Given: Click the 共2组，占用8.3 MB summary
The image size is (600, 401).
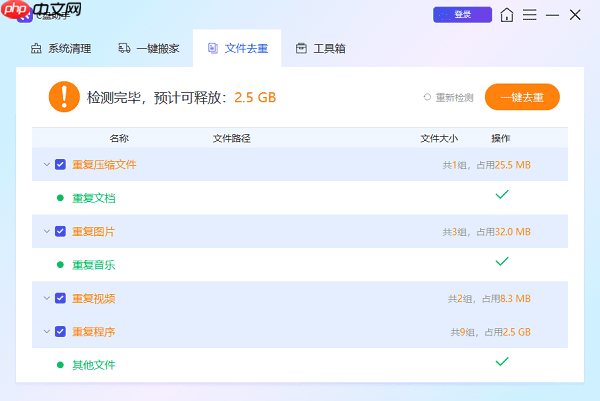Looking at the screenshot, I should (489, 298).
